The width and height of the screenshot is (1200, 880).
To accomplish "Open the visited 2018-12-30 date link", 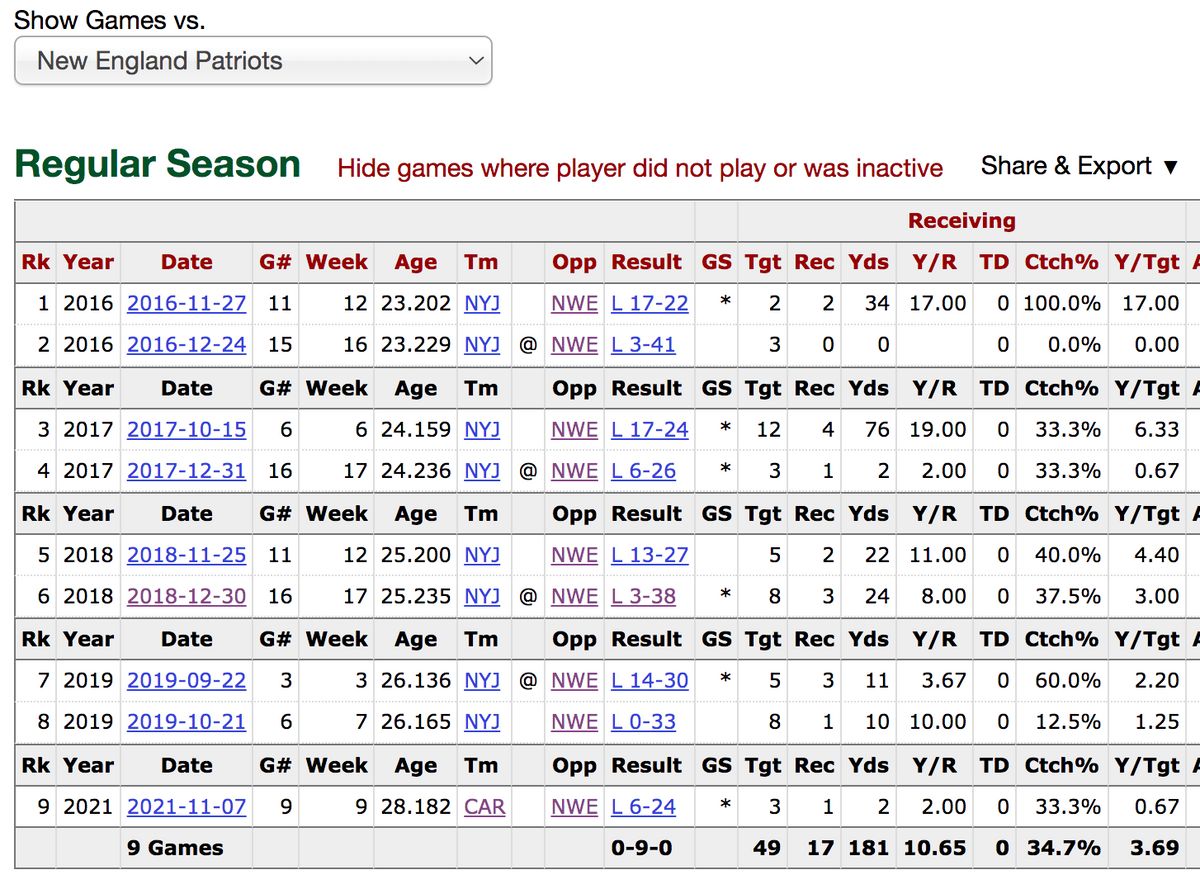I will (186, 596).
